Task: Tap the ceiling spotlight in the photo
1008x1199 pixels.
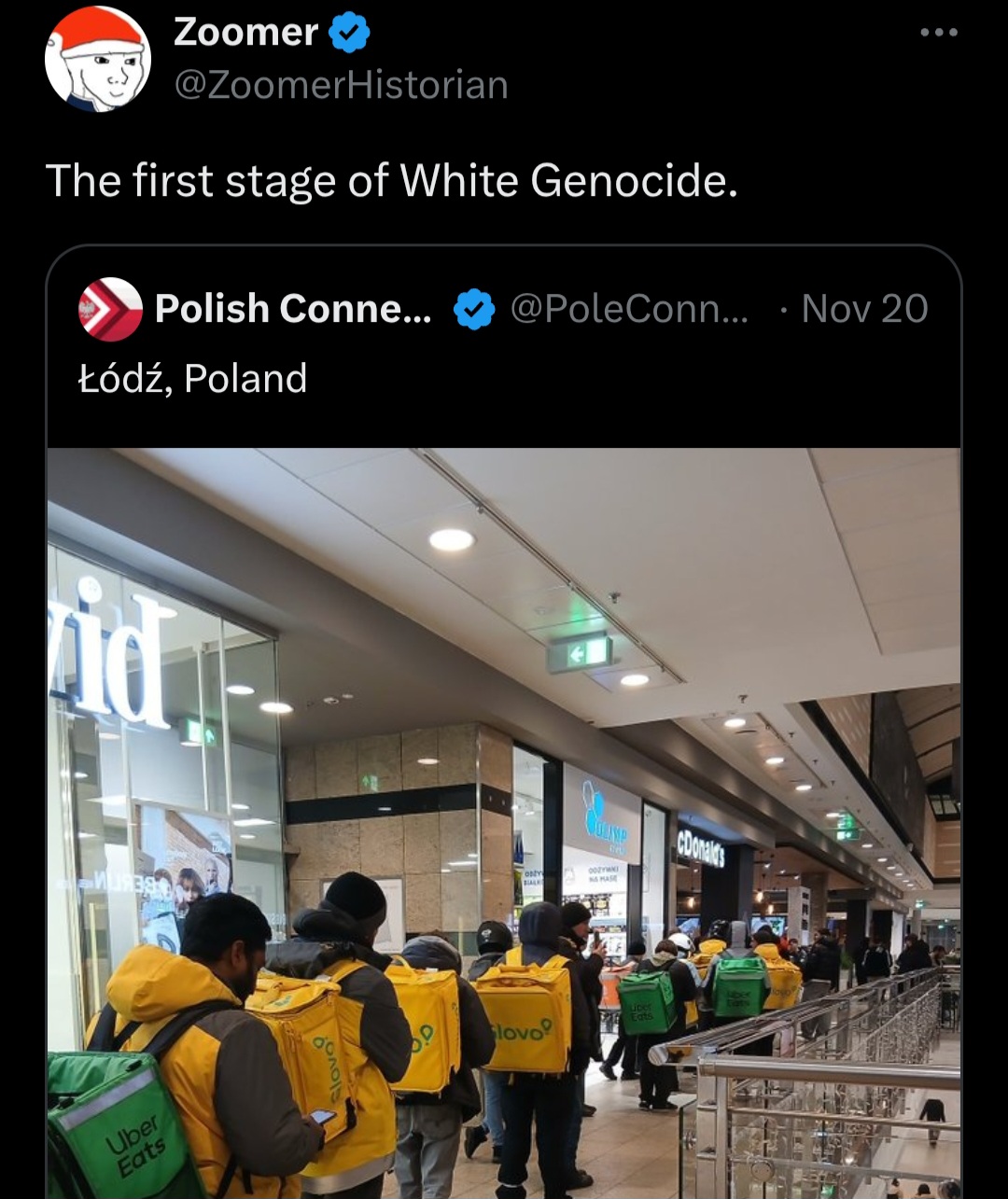Action: tap(452, 539)
